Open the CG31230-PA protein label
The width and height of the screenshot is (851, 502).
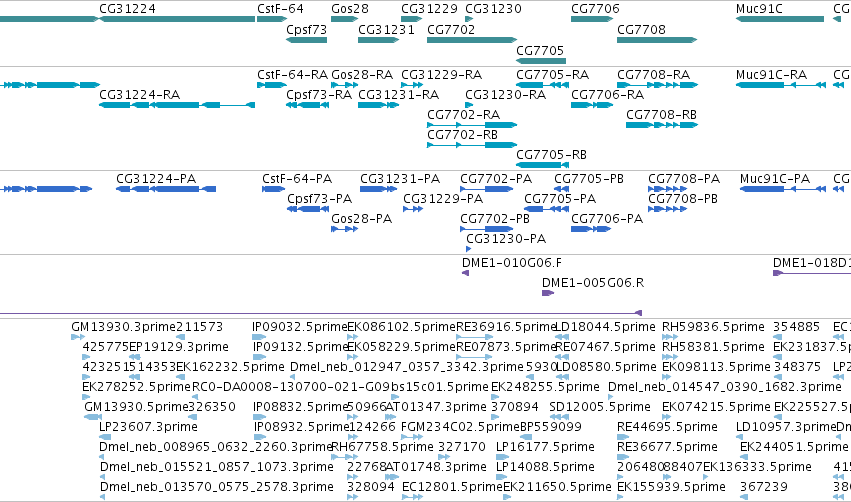[506, 239]
